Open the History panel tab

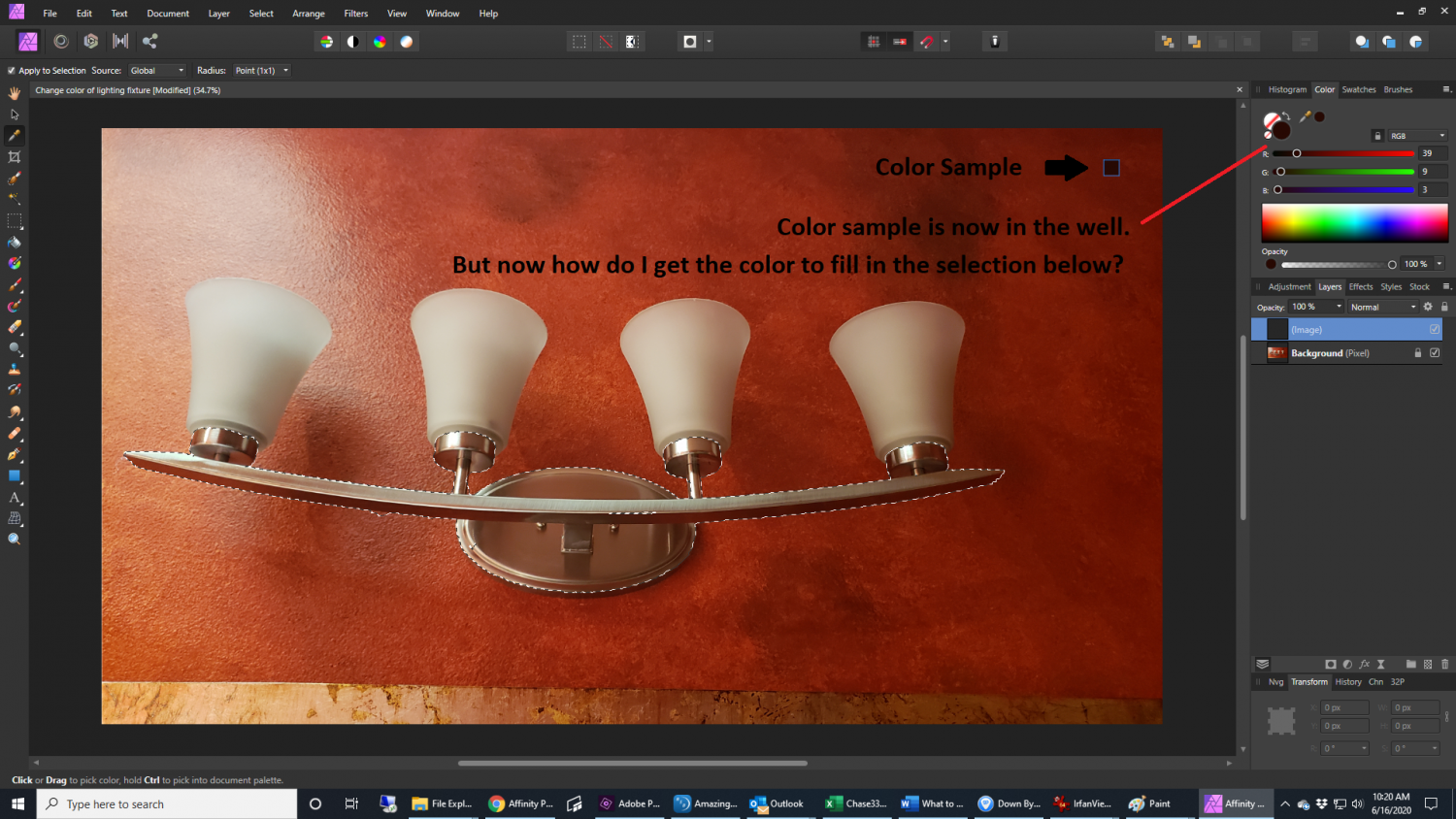[1347, 682]
